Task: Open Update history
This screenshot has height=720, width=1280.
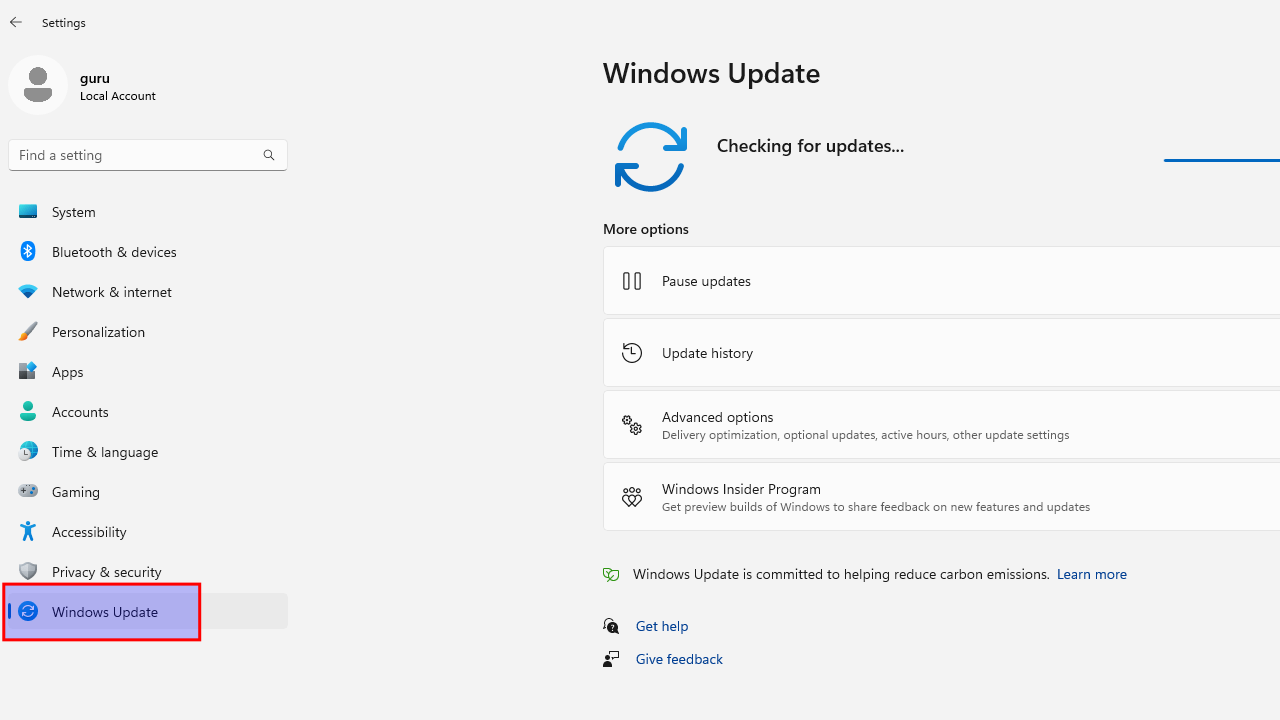Action: [x=941, y=353]
